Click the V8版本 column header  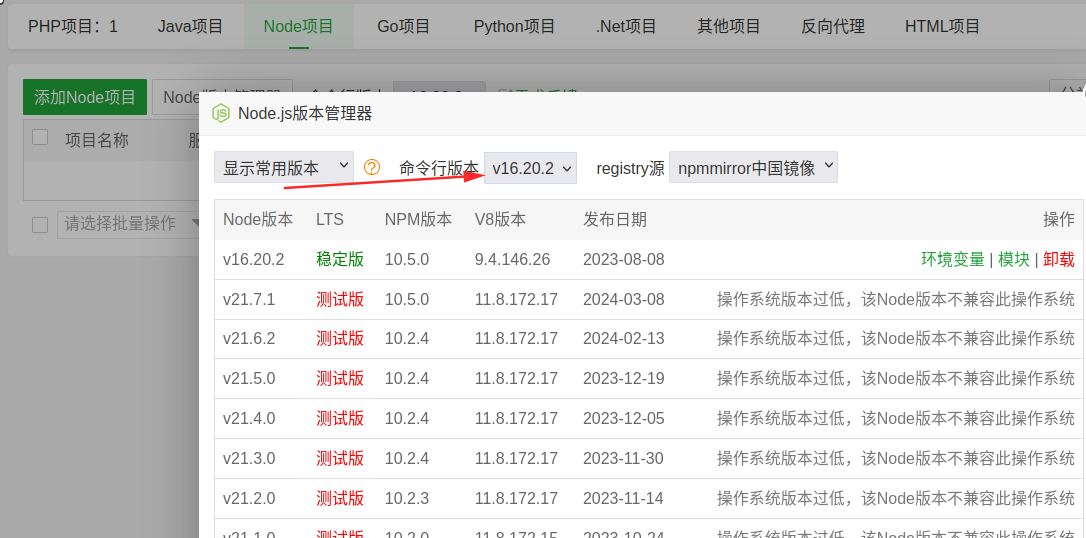coord(500,219)
